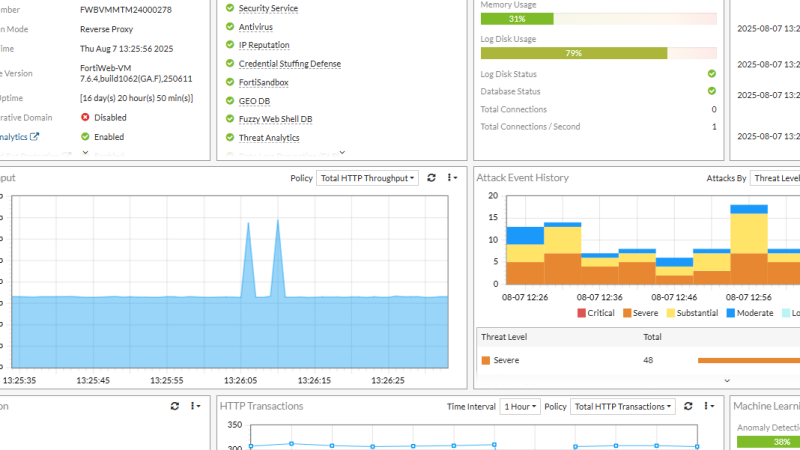Screen dimensions: 800x450
Task: Open the Total HTTP Transactions policy dropdown
Action: coord(623,407)
